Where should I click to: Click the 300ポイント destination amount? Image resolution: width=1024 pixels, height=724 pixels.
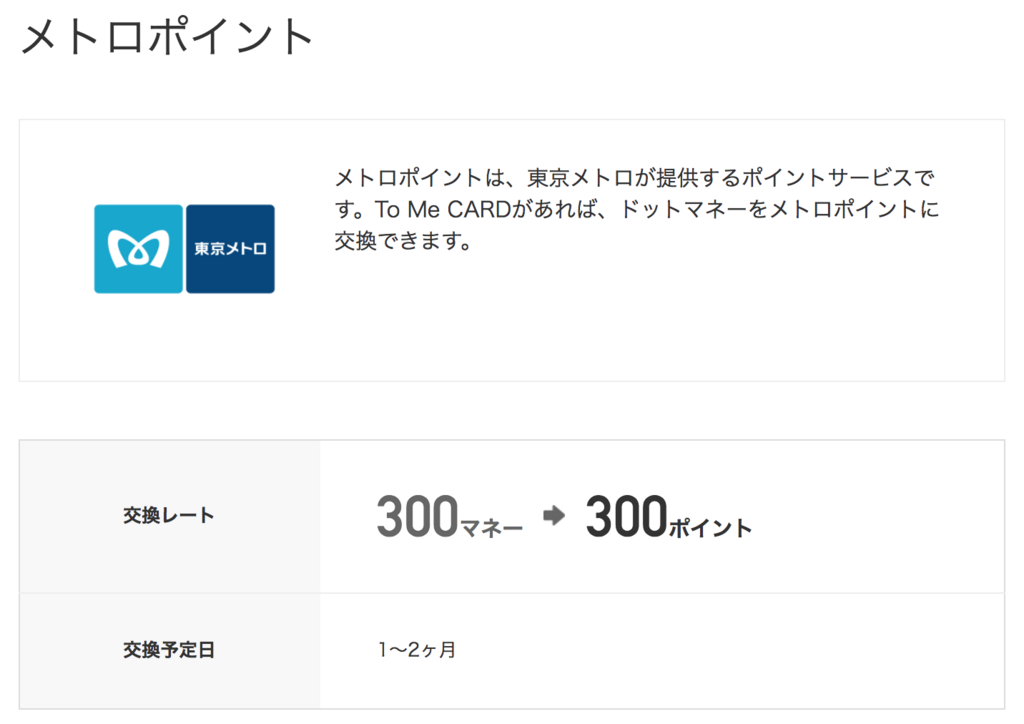[x=669, y=516]
